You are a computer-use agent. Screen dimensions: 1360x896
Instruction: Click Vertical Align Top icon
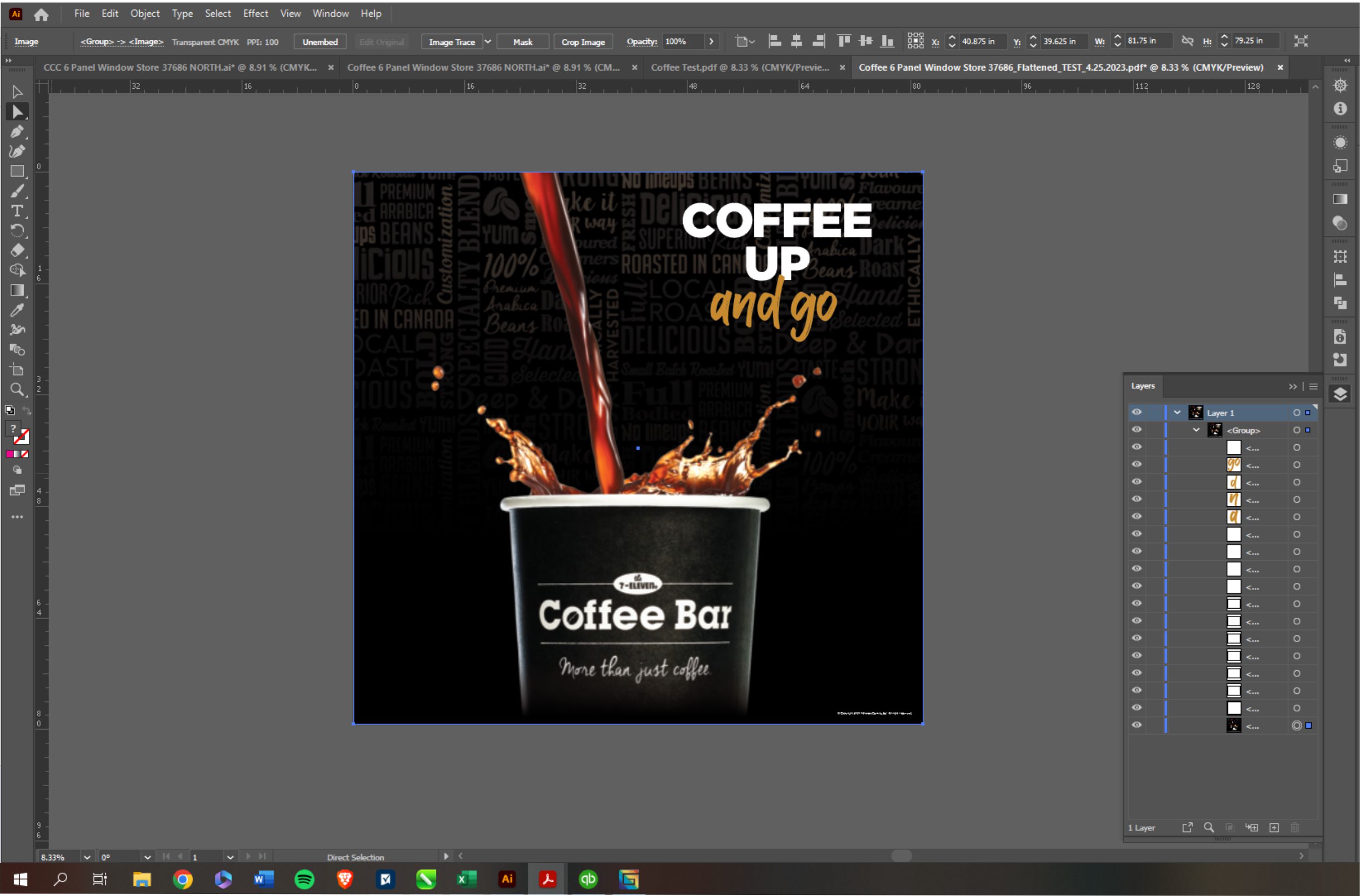click(x=844, y=41)
